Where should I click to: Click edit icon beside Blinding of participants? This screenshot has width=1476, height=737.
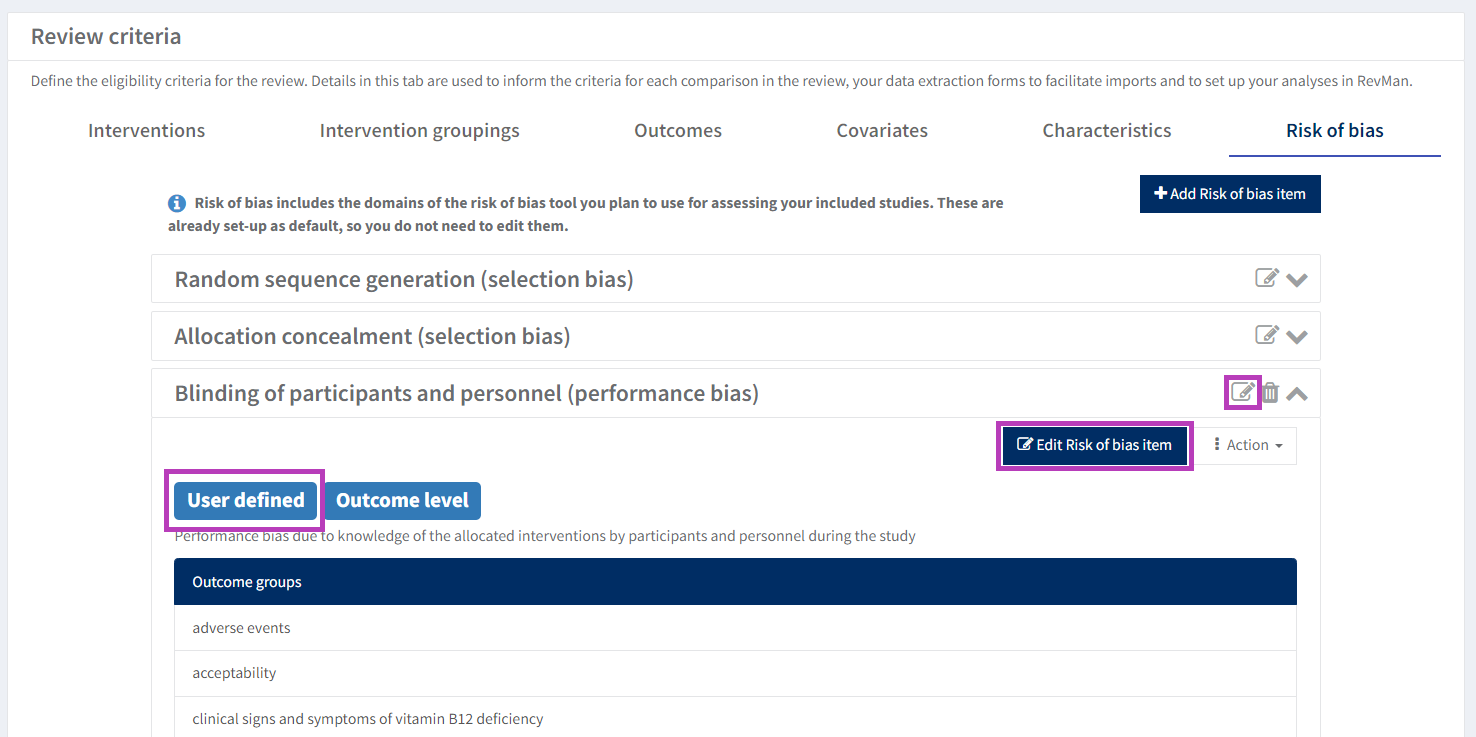coord(1242,392)
